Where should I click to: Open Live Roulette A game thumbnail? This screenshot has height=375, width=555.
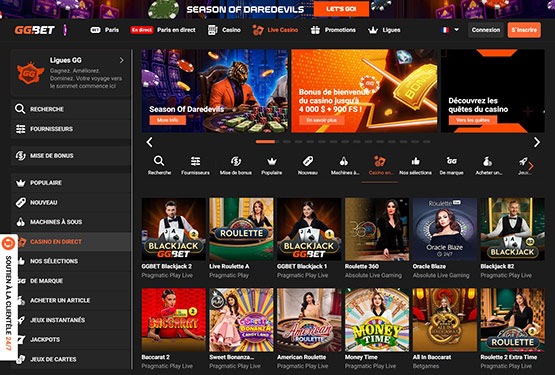[x=241, y=229]
